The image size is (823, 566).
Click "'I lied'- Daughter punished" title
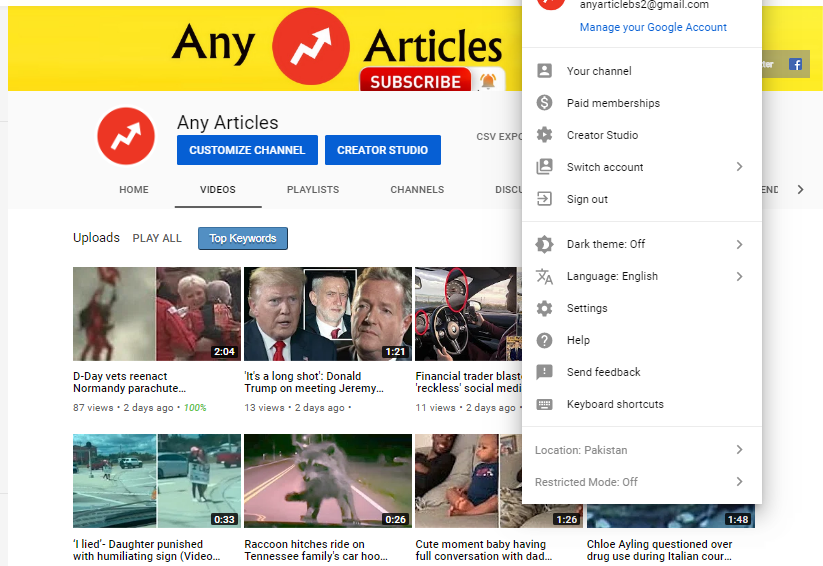coord(146,550)
